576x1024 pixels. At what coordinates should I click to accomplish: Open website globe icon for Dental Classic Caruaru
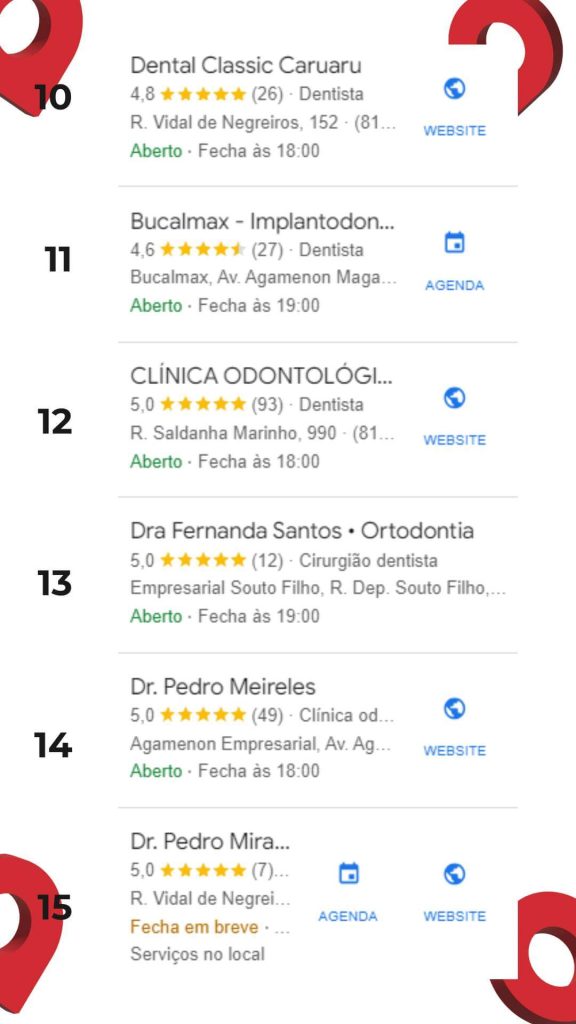pos(454,88)
